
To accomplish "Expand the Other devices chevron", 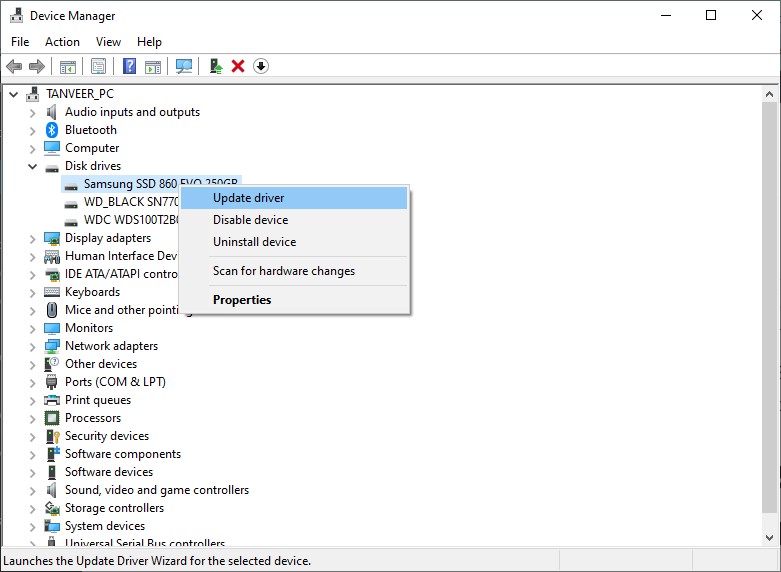I will pos(33,364).
